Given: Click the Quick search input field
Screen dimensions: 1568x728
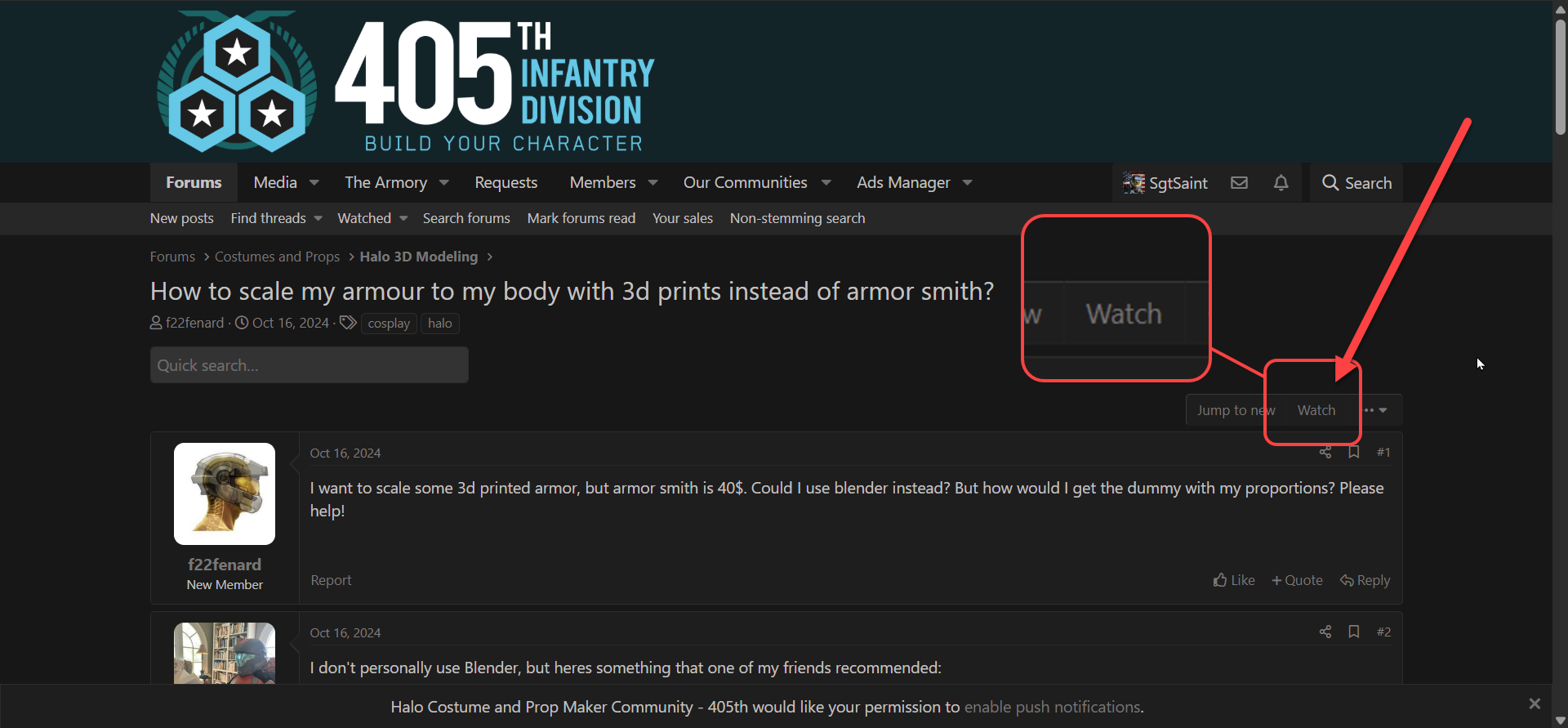Looking at the screenshot, I should click(x=310, y=365).
